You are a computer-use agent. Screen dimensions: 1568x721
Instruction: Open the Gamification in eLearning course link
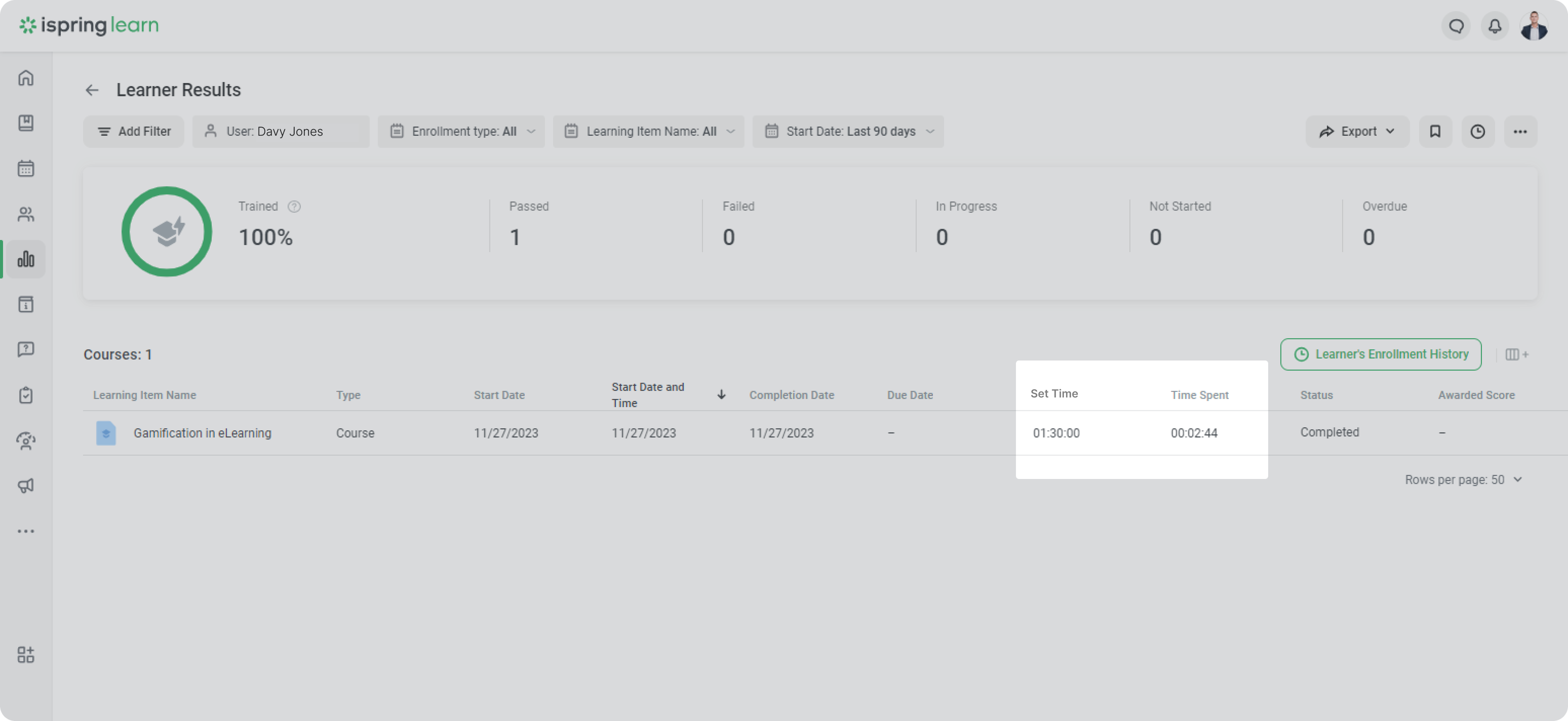203,433
